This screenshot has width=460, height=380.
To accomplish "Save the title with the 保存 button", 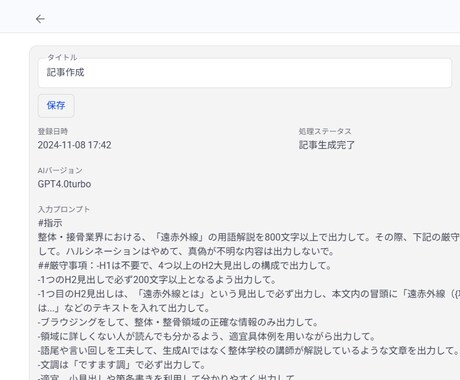I will pos(56,106).
